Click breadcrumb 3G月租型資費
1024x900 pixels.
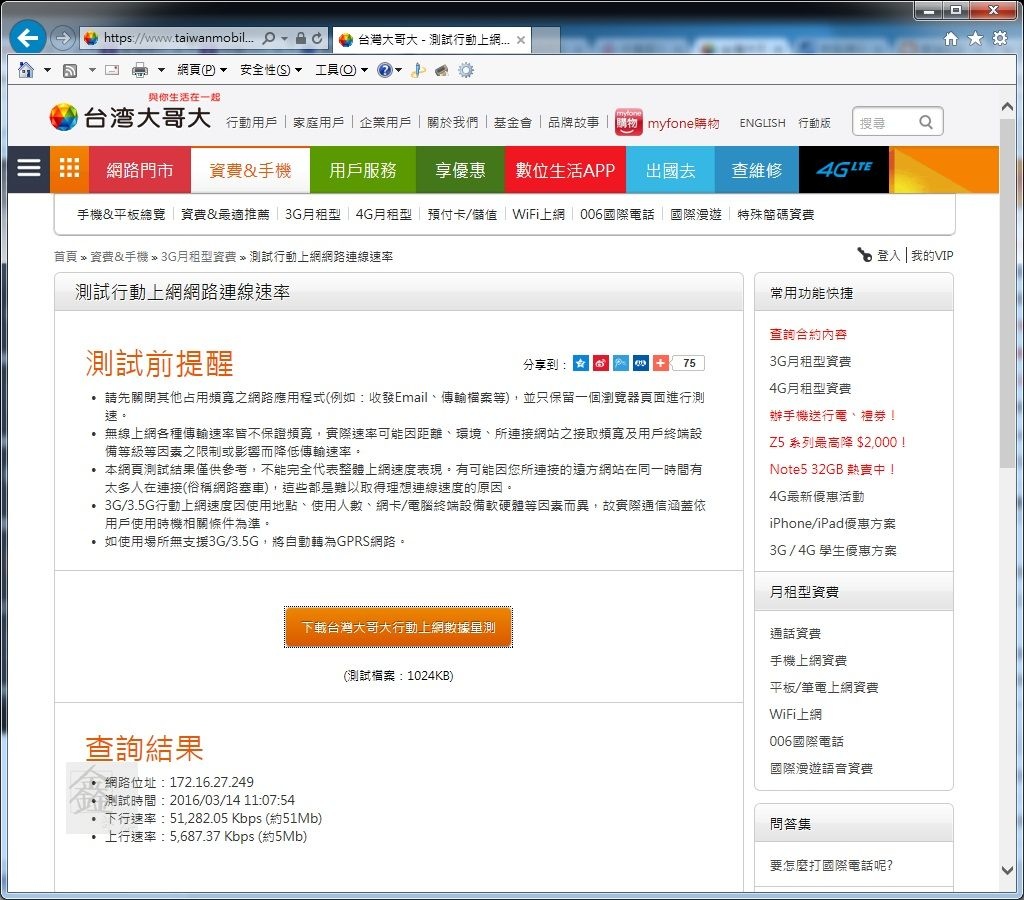(199, 257)
